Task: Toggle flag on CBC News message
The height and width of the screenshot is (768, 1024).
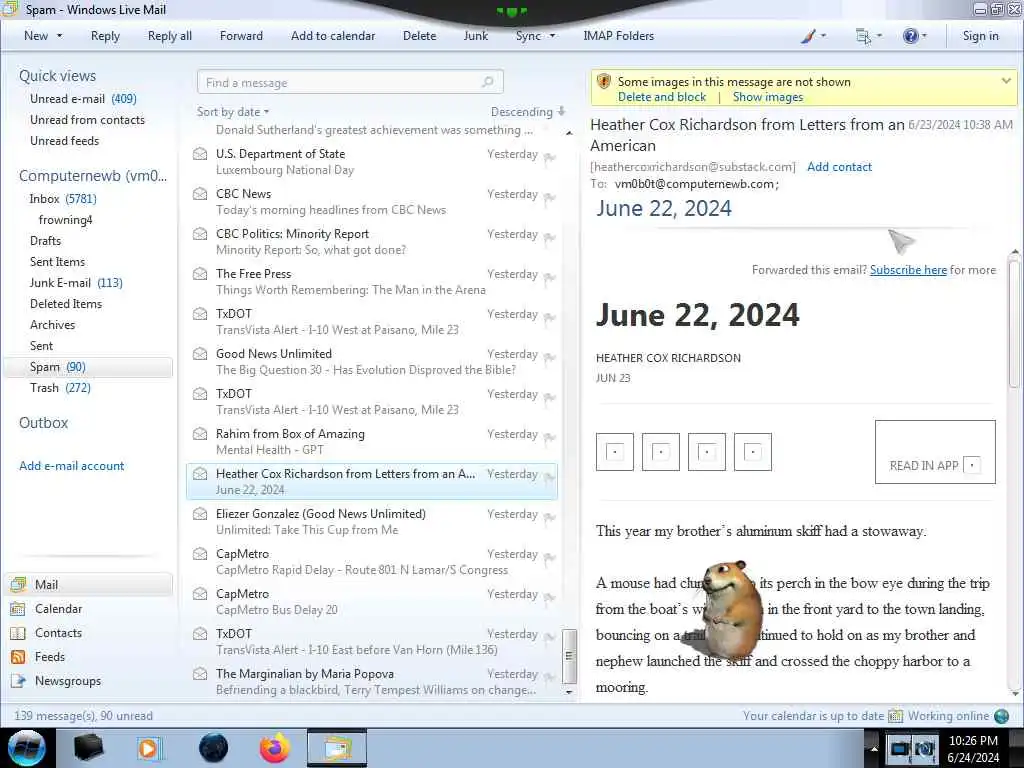Action: tap(550, 197)
